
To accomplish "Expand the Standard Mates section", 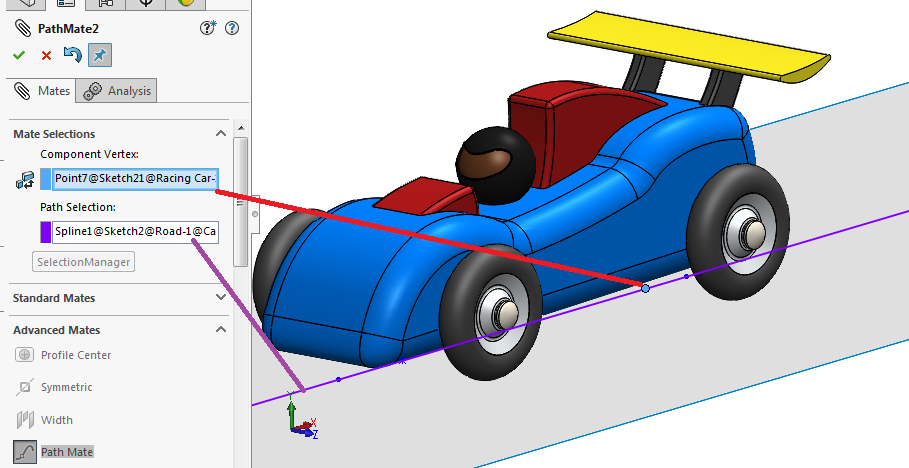I will pos(221,297).
